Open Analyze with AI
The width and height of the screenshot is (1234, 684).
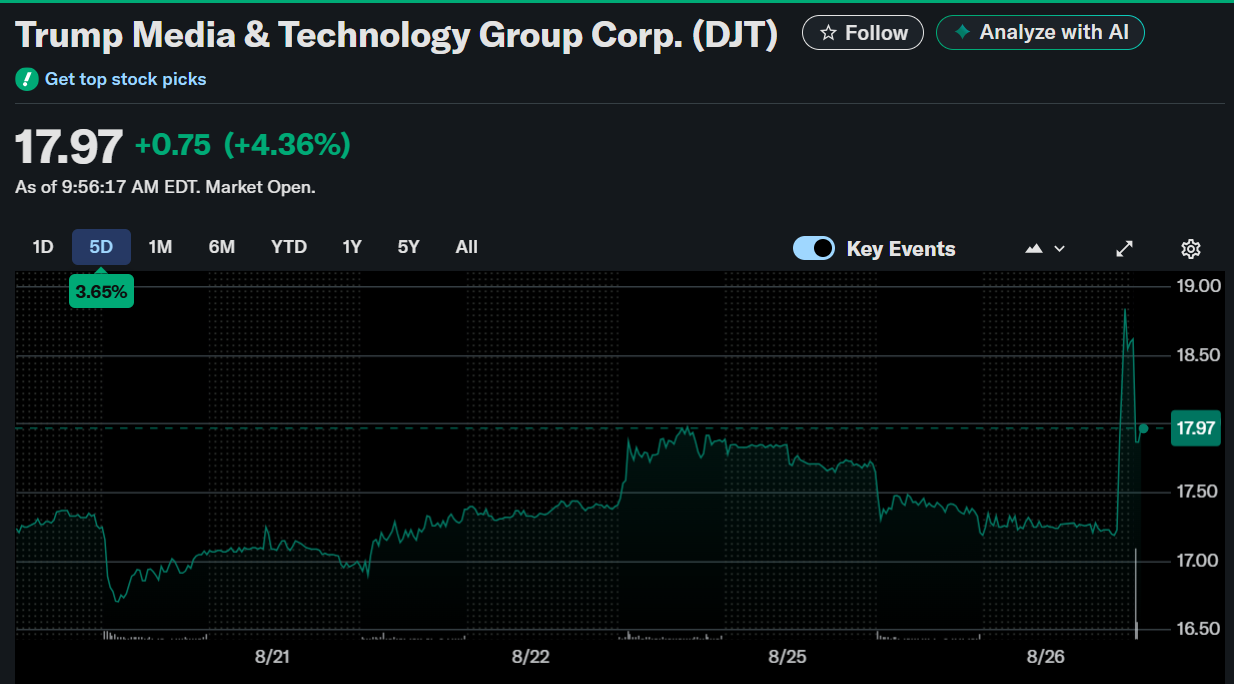pyautogui.click(x=1040, y=33)
